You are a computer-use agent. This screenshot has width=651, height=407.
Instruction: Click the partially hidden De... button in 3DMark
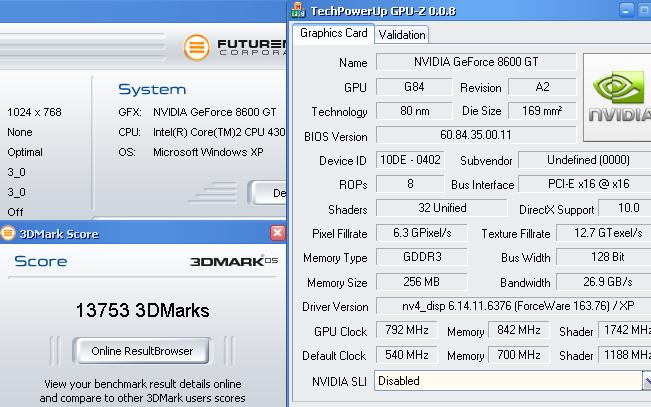coord(268,193)
